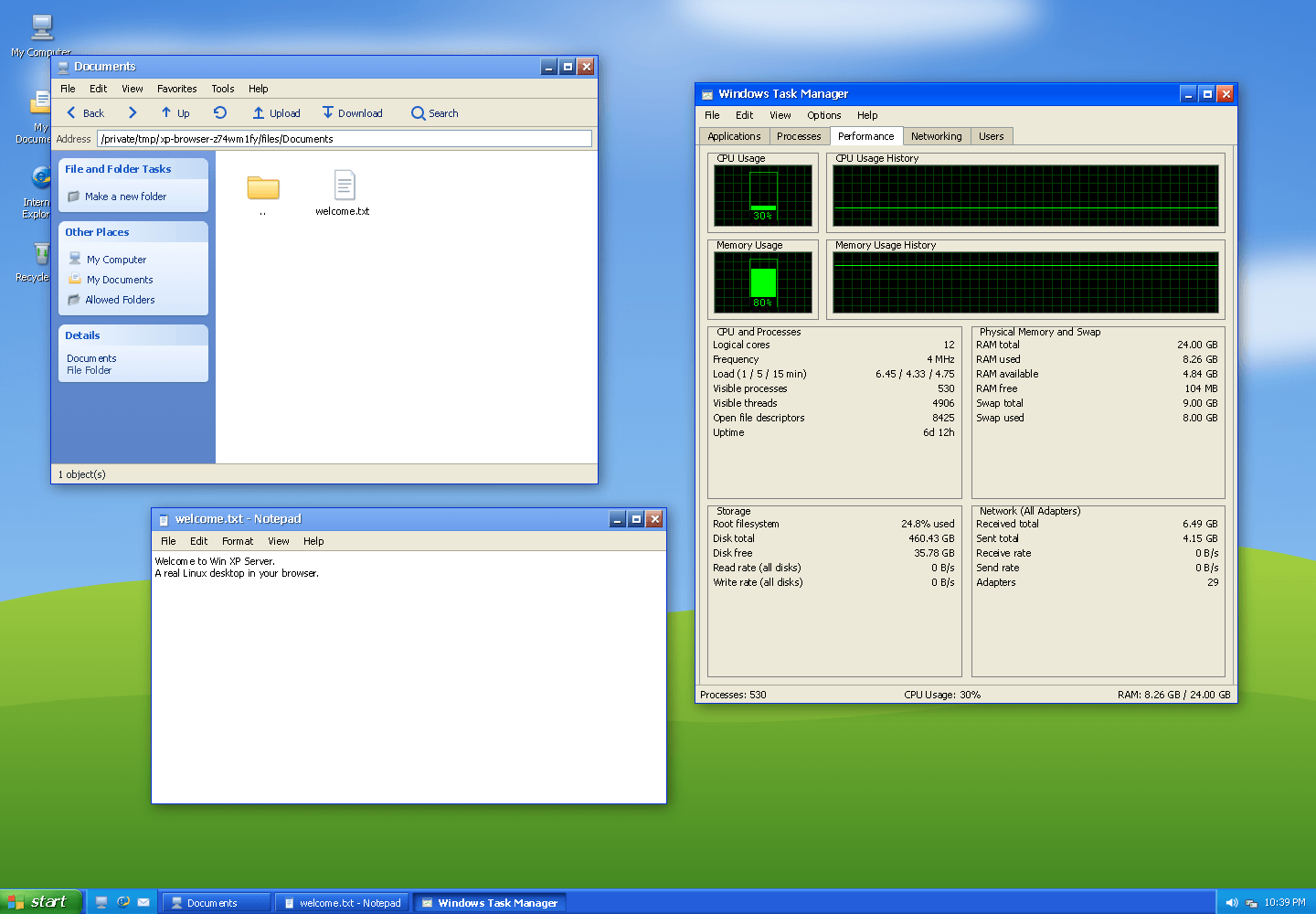Click Download in the Documents toolbar
1316x914 pixels.
352,113
